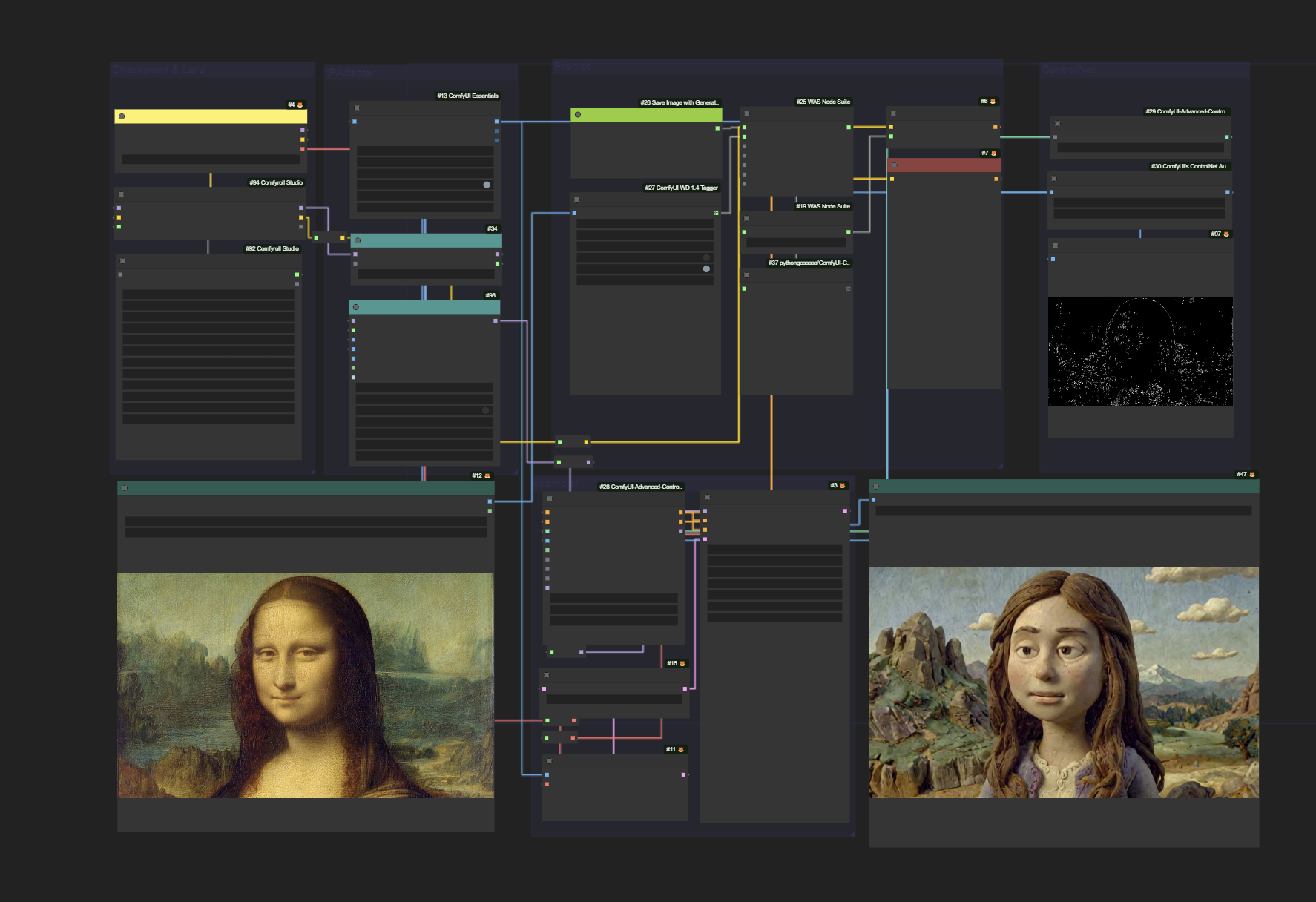Collapse node #94 Comfyroll Studio via its dot
This screenshot has width=1316, height=902.
(x=122, y=194)
